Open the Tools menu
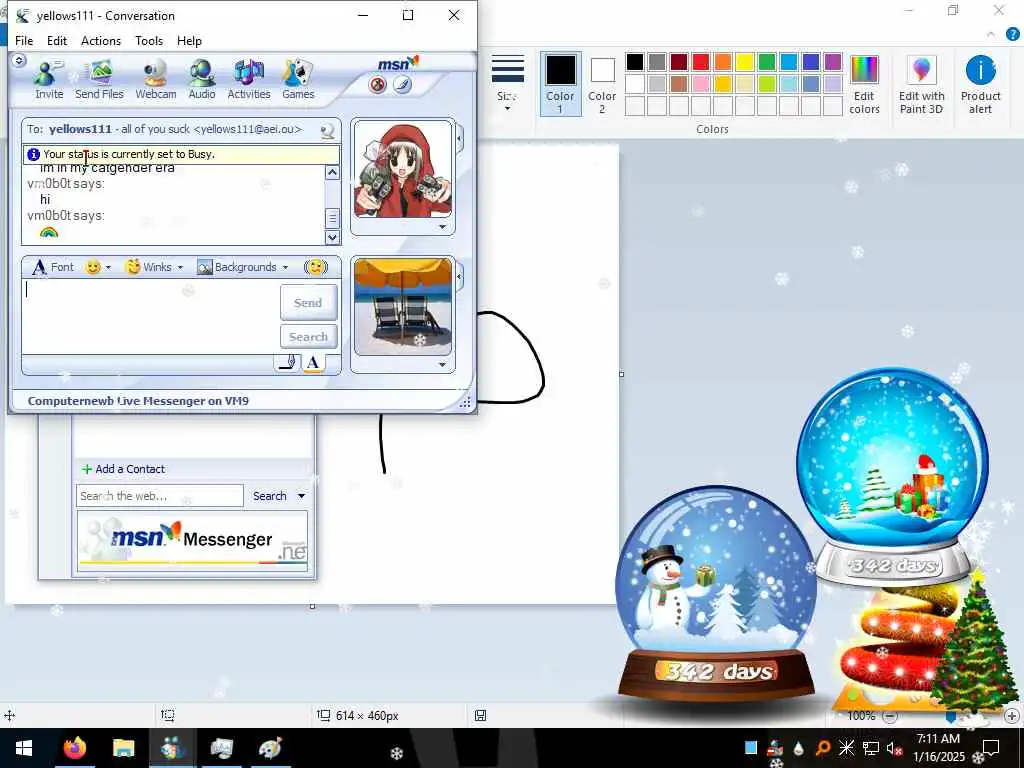The width and height of the screenshot is (1024, 768). [149, 40]
